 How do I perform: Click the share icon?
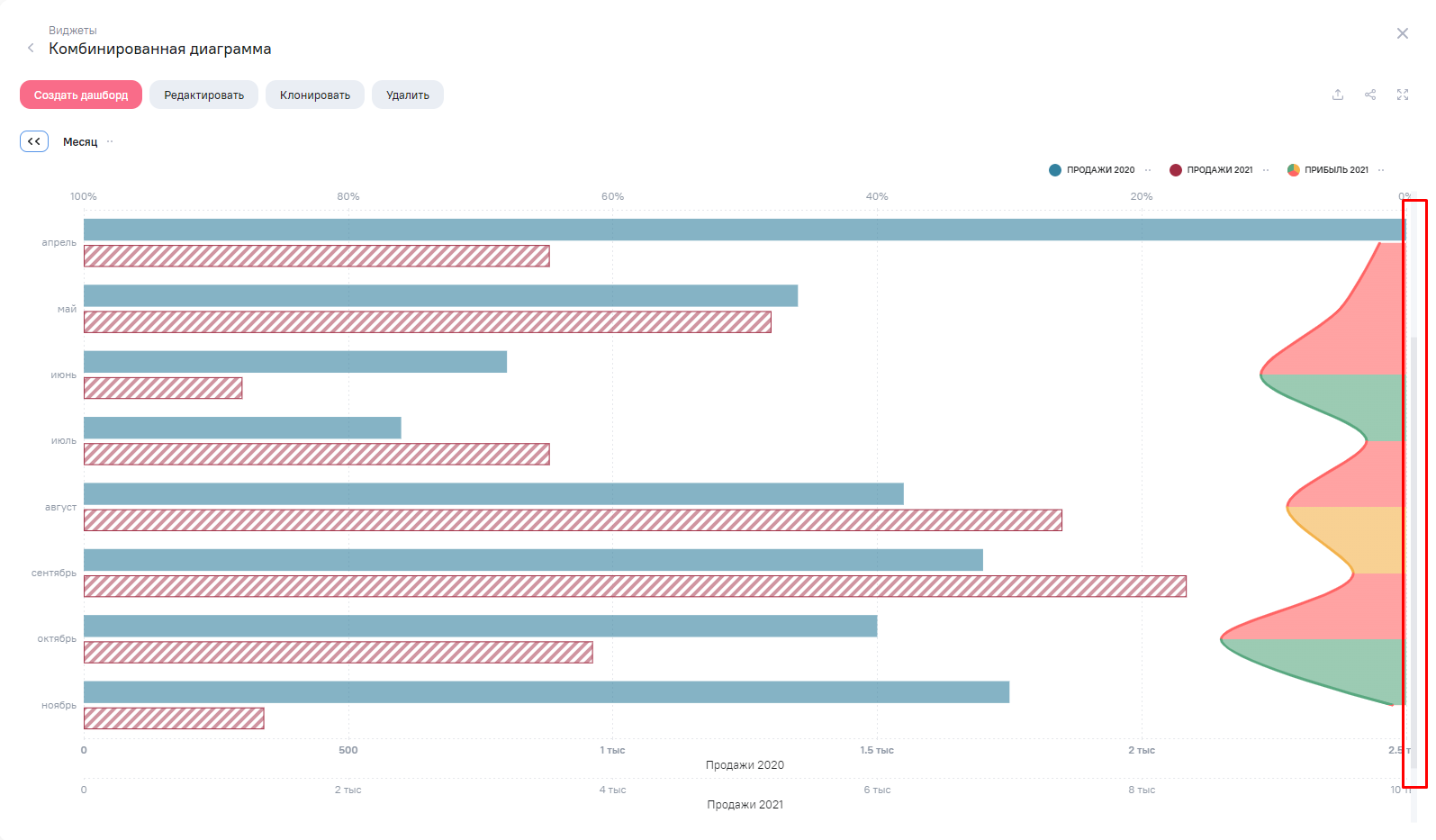click(1370, 95)
